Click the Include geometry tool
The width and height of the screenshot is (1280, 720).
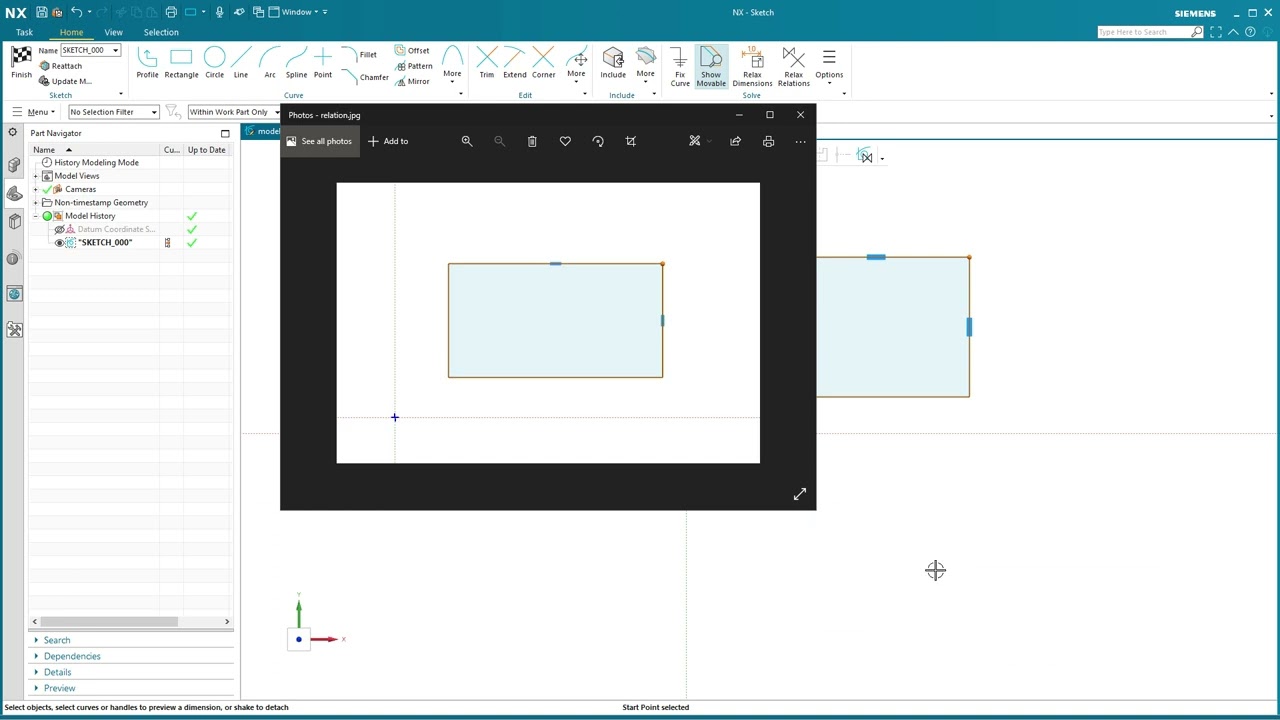tap(613, 63)
